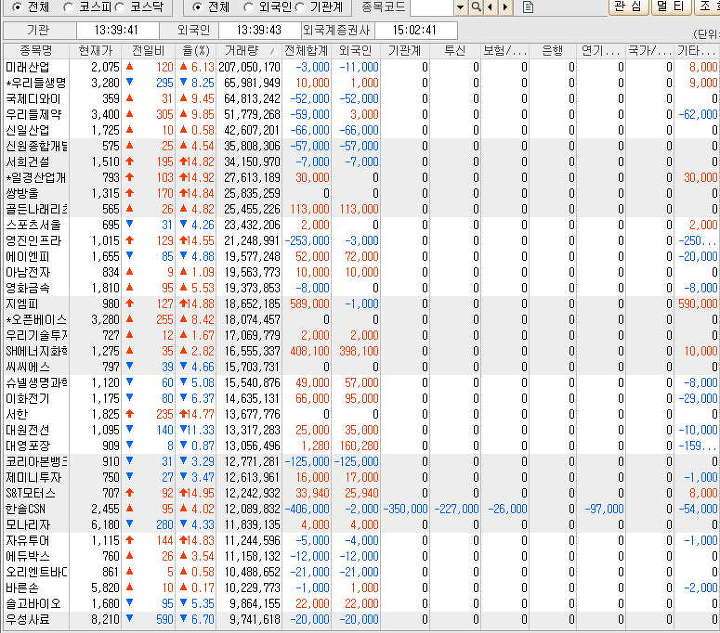
Task: Select the 미래산업 stock row
Action: click(360, 67)
